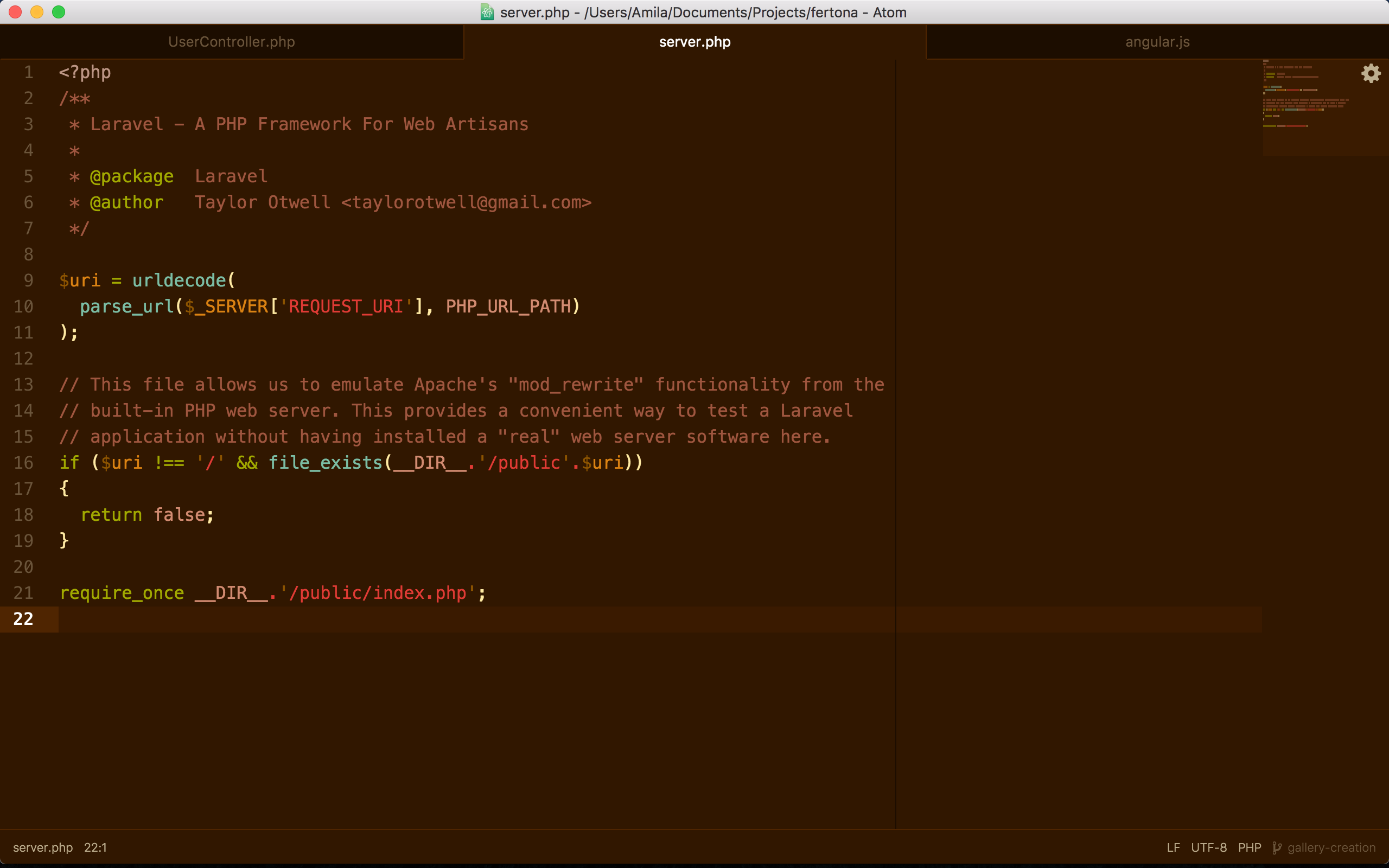Click line number 9 in the gutter

[28, 280]
